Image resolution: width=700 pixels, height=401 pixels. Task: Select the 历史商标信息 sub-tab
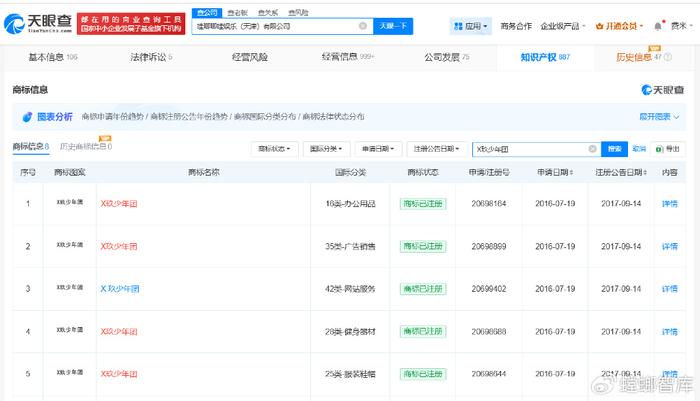(86, 146)
